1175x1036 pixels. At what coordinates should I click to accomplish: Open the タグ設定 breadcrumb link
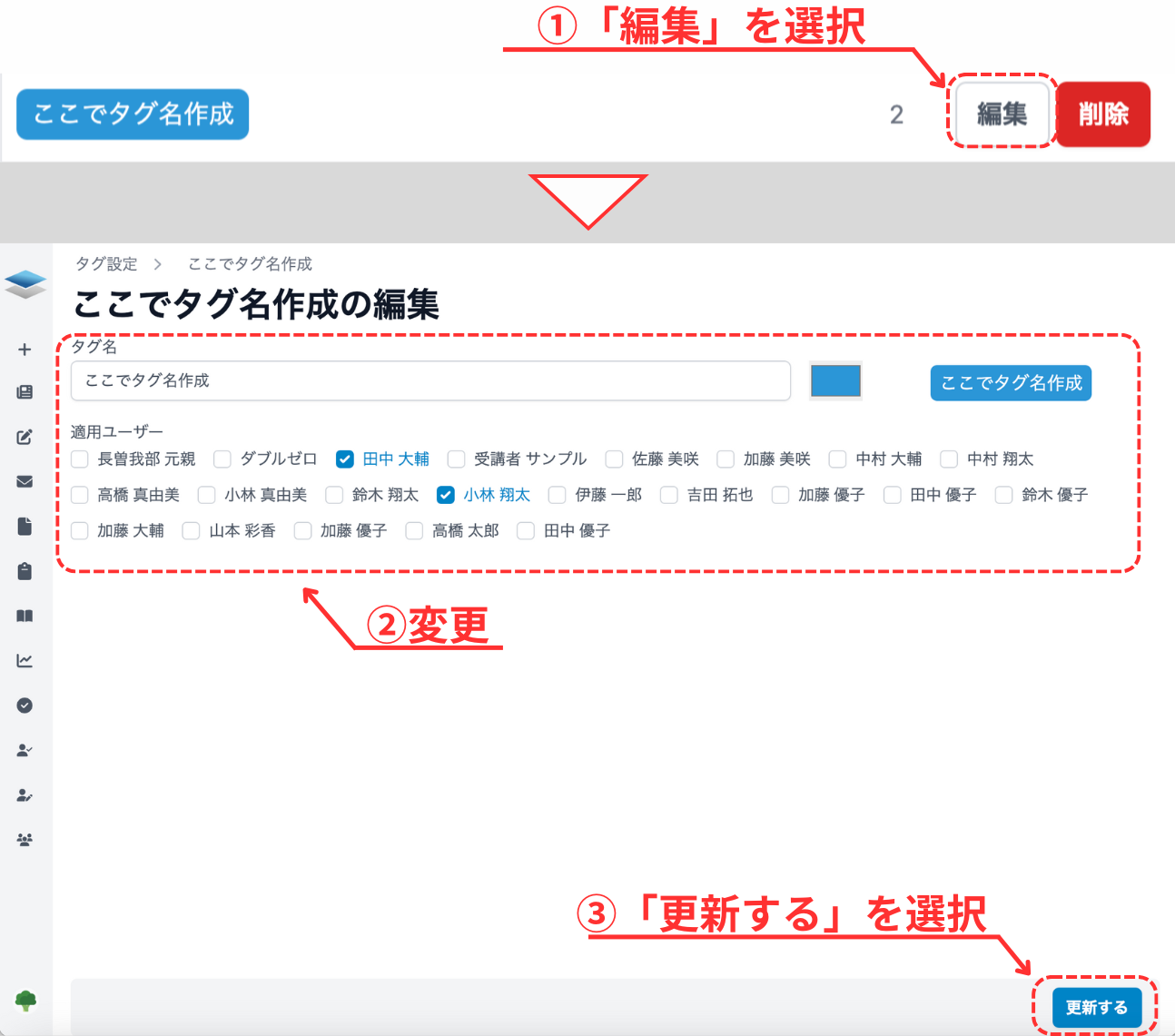click(x=107, y=263)
